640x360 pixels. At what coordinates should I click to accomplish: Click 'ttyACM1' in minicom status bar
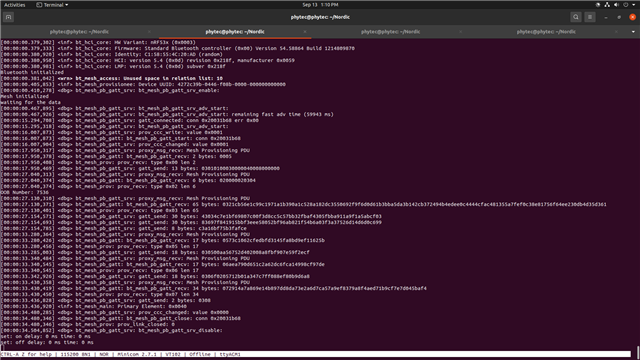230,354
